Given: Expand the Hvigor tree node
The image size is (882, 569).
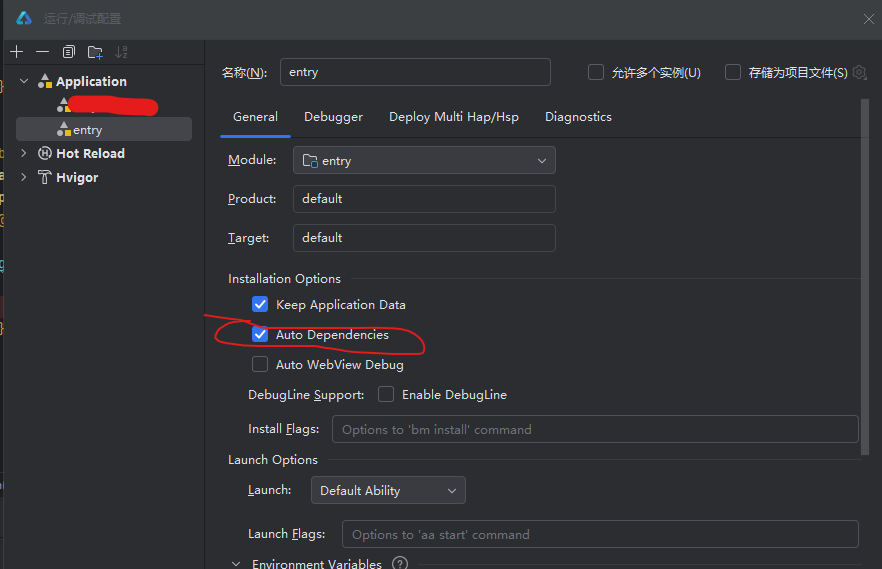Looking at the screenshot, I should (24, 177).
